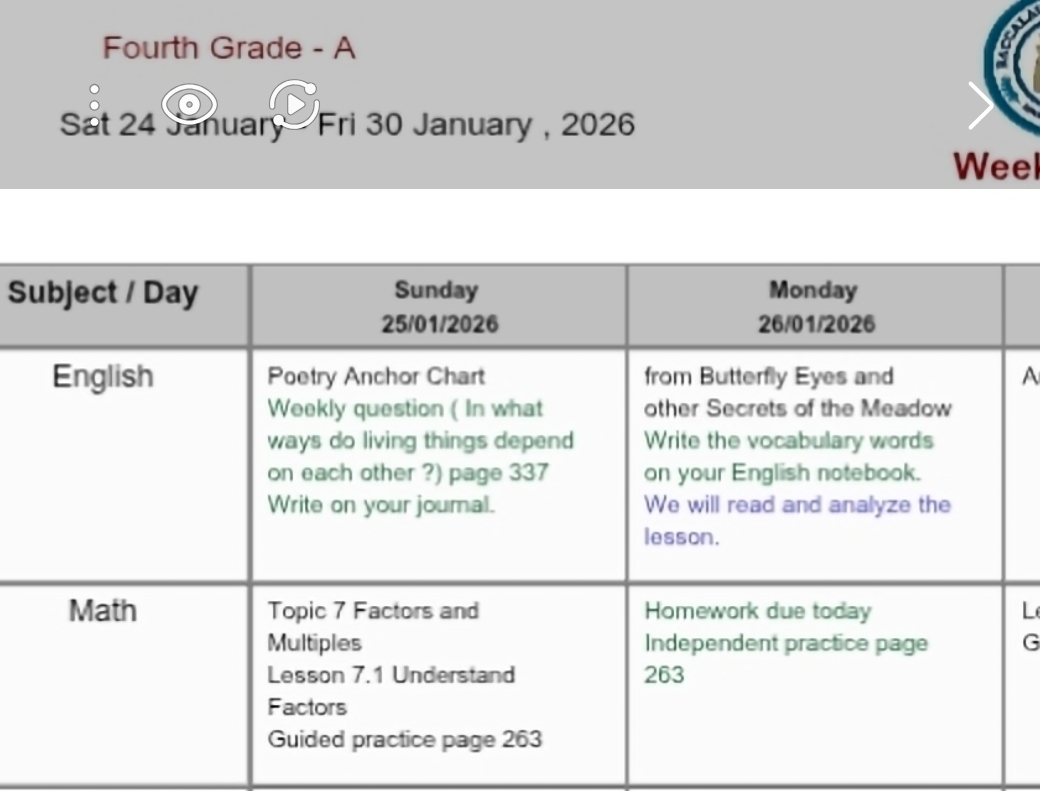
Task: Click the Guided practice page 263 text
Action: point(404,740)
